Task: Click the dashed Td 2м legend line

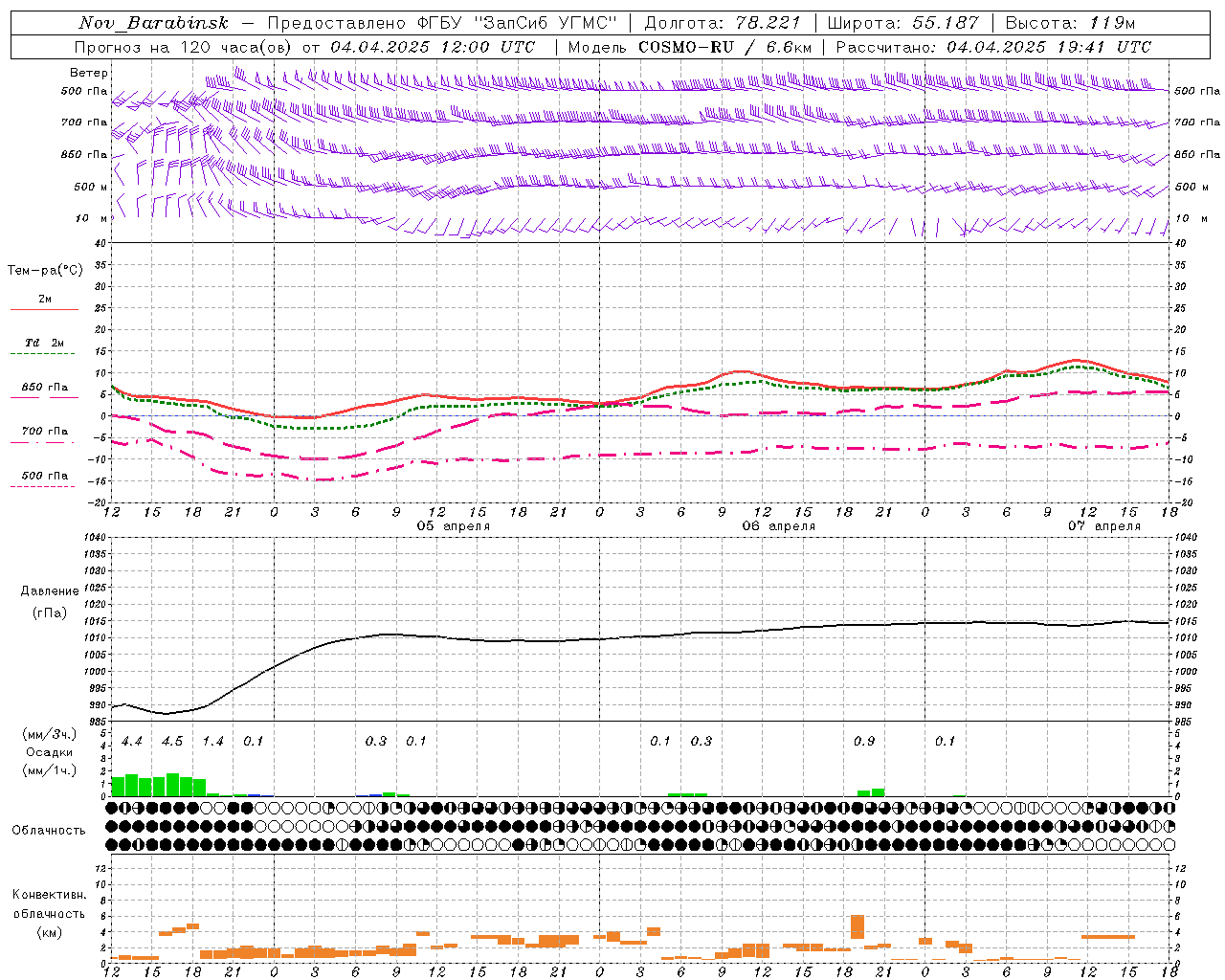Action: click(42, 353)
